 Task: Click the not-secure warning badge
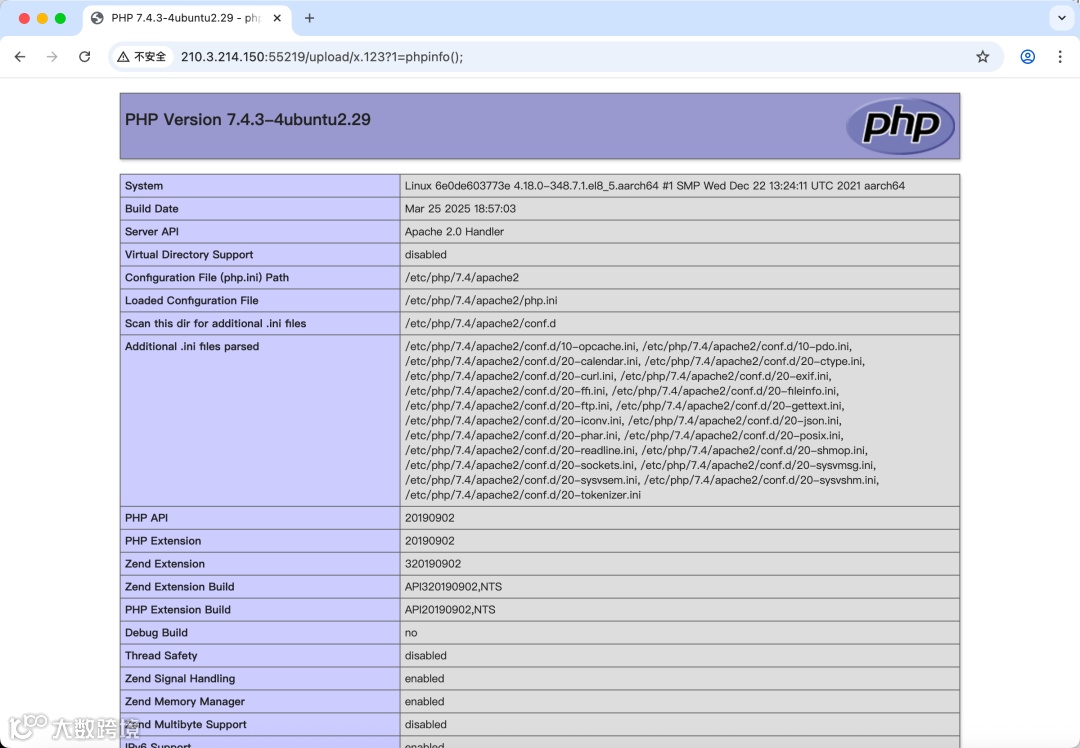coord(142,56)
